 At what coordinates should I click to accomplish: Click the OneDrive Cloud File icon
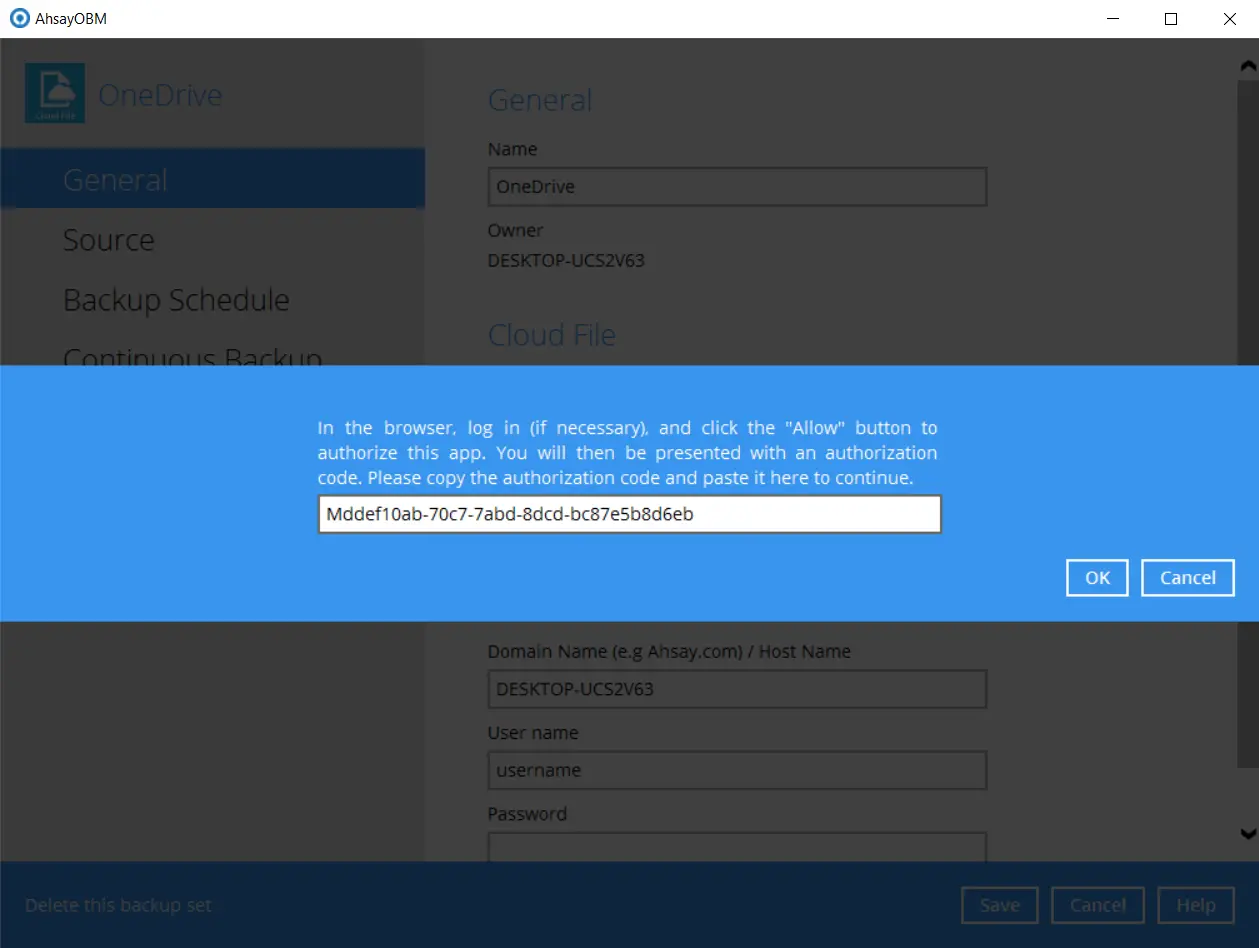point(54,92)
